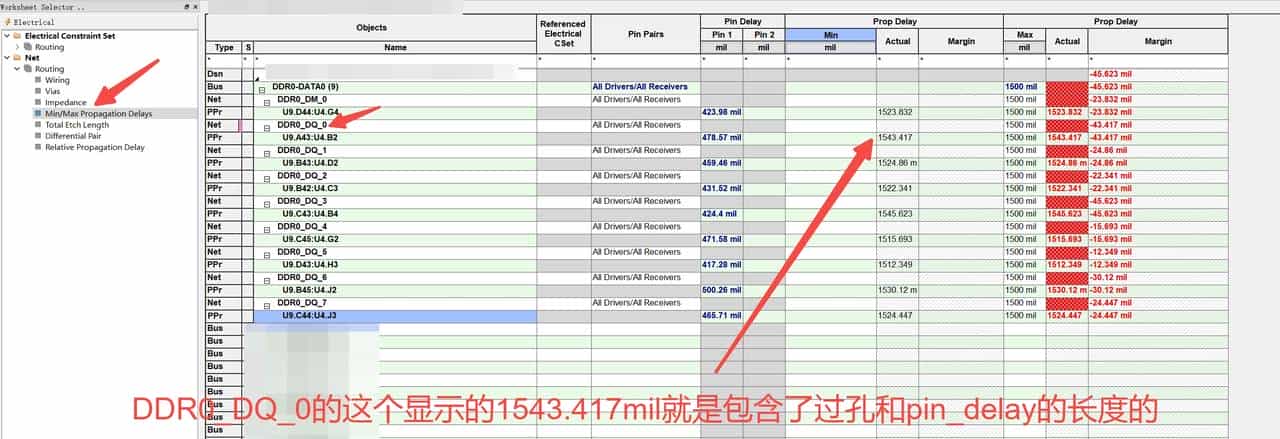Click the Pin 1 column header
The height and width of the screenshot is (439, 1280).
pyautogui.click(x=721, y=34)
